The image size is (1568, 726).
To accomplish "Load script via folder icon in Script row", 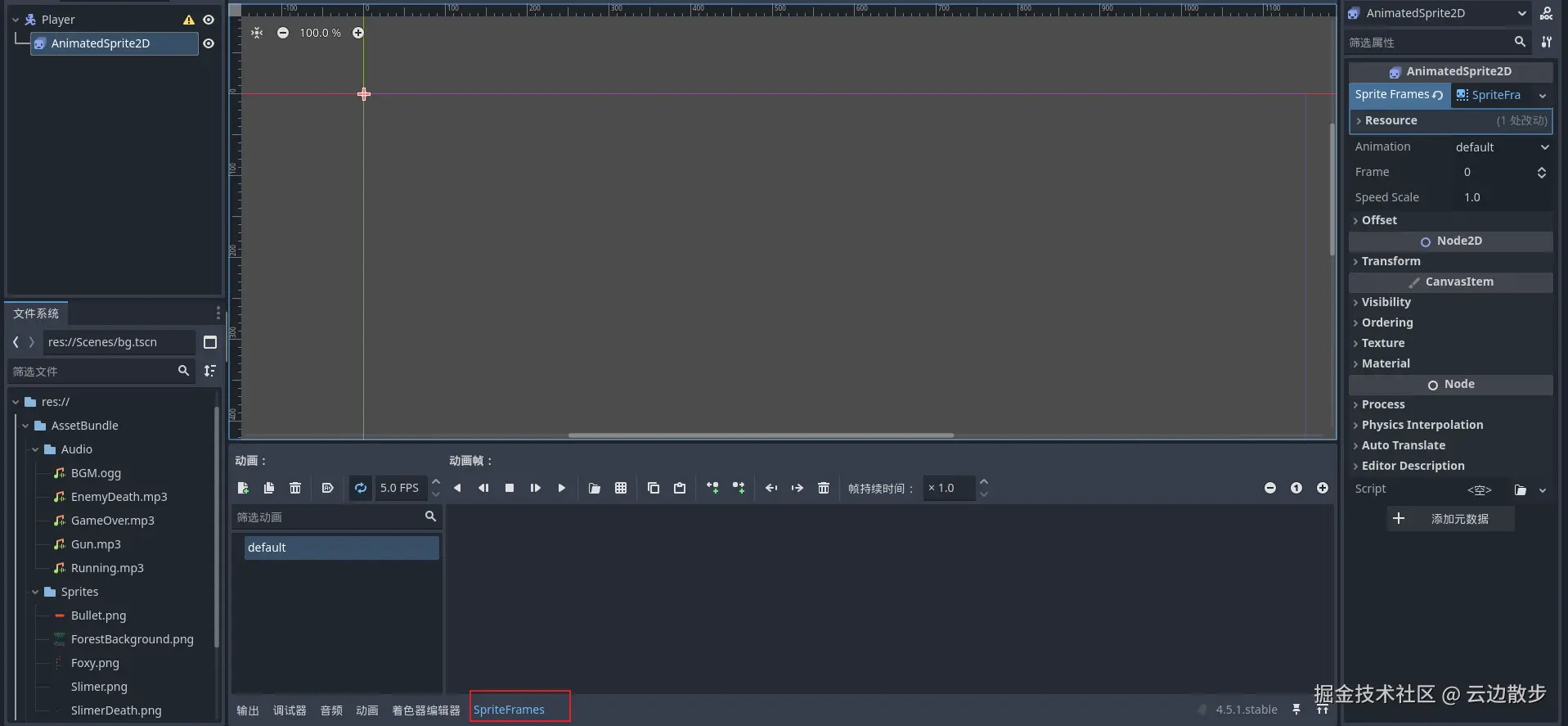I will click(x=1520, y=489).
